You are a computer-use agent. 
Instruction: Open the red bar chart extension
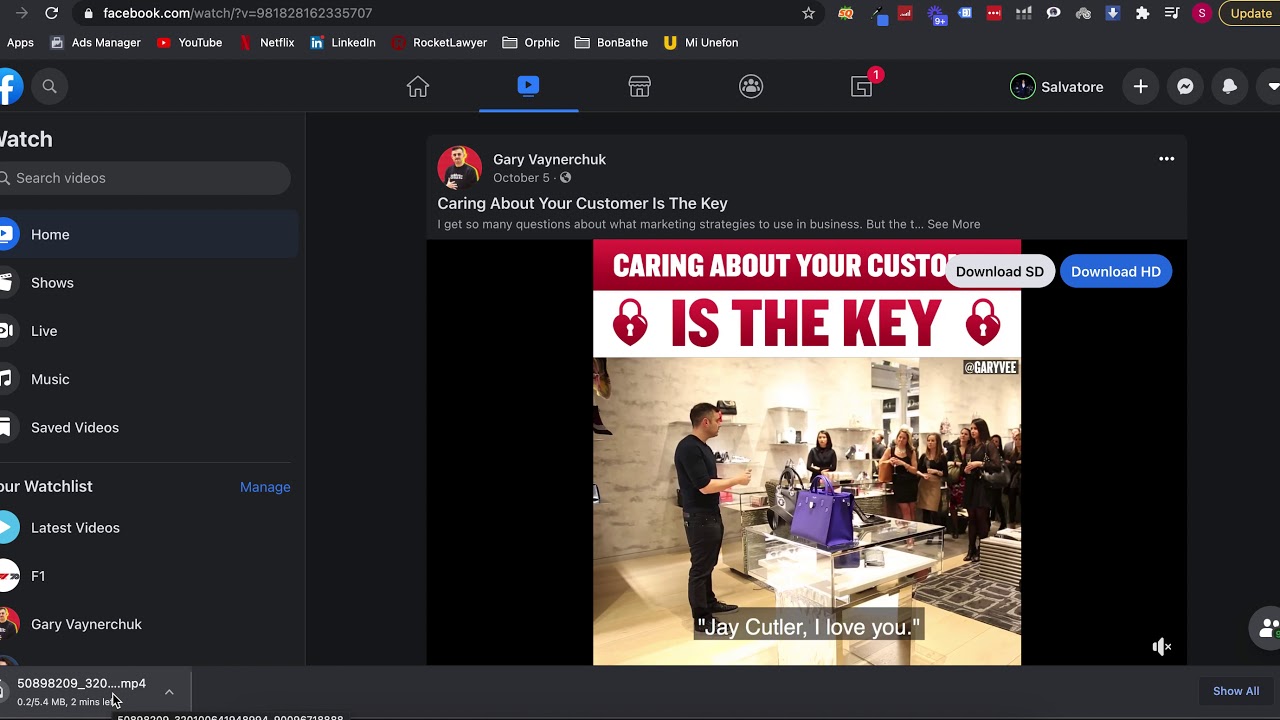pos(906,13)
